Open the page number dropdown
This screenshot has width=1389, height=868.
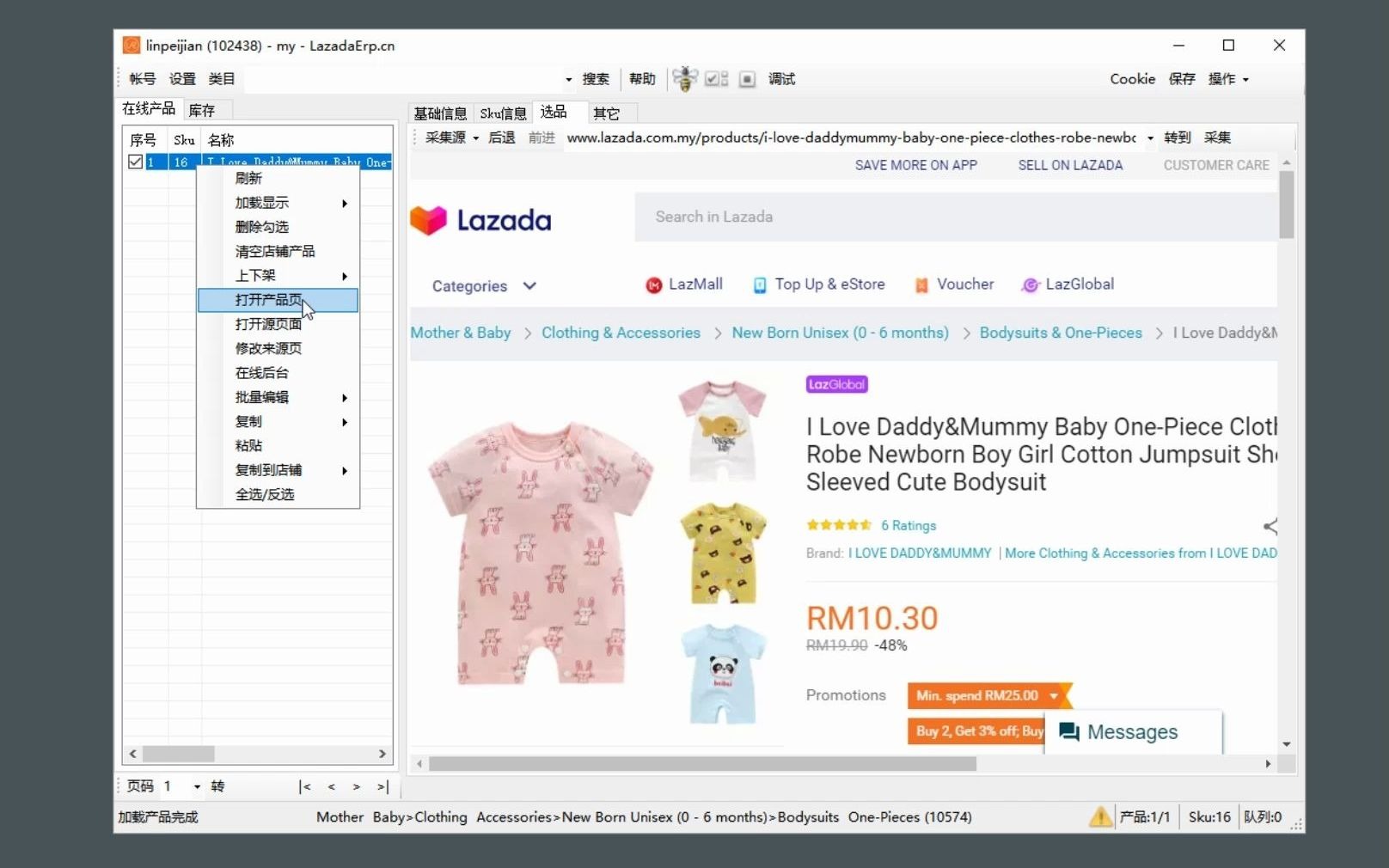pyautogui.click(x=197, y=786)
